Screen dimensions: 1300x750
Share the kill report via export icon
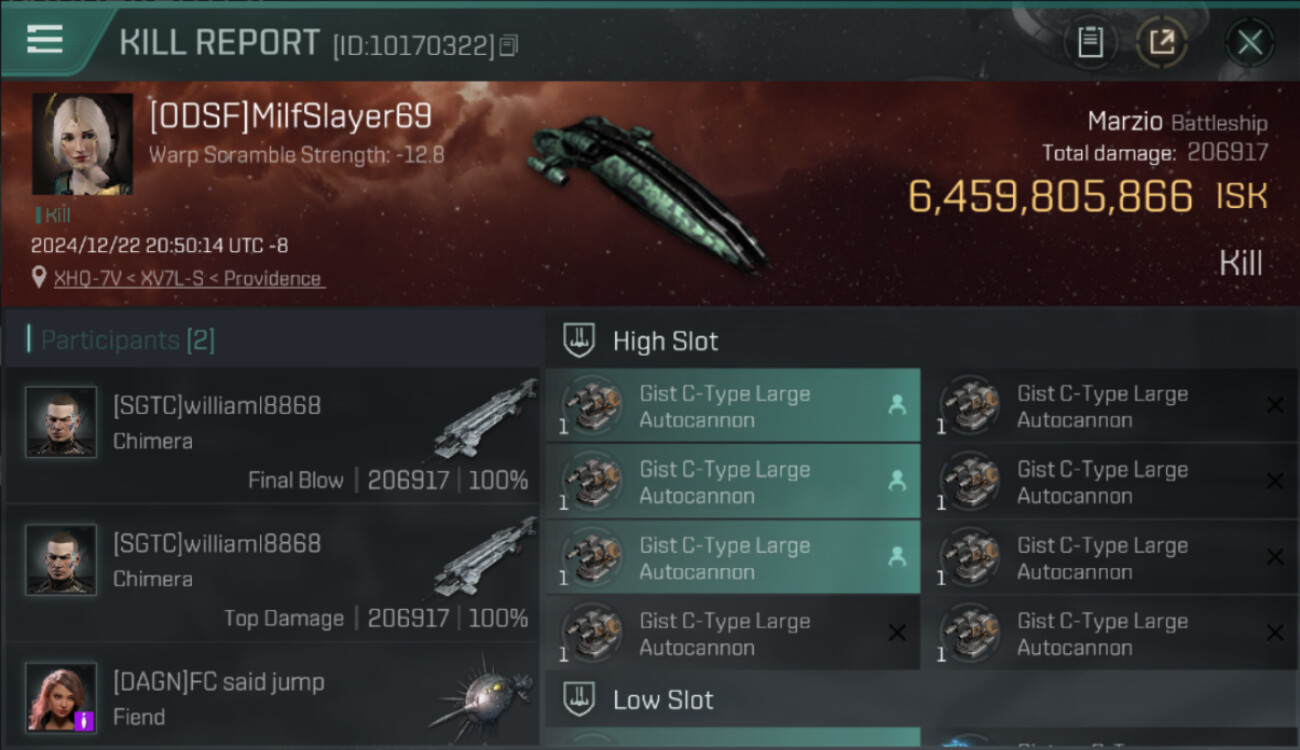pos(1161,42)
